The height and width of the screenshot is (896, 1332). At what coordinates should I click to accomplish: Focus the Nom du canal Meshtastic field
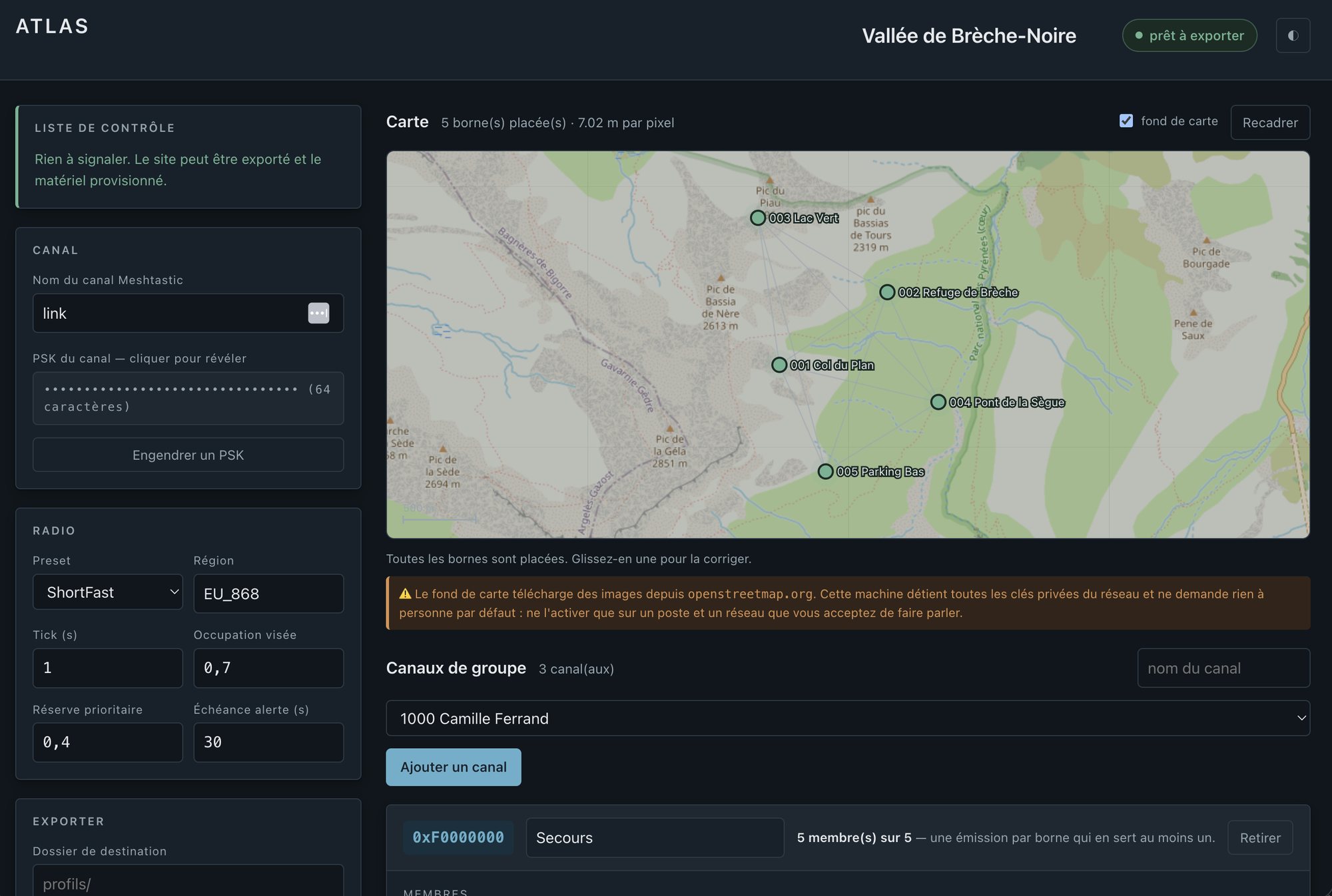pyautogui.click(x=188, y=313)
